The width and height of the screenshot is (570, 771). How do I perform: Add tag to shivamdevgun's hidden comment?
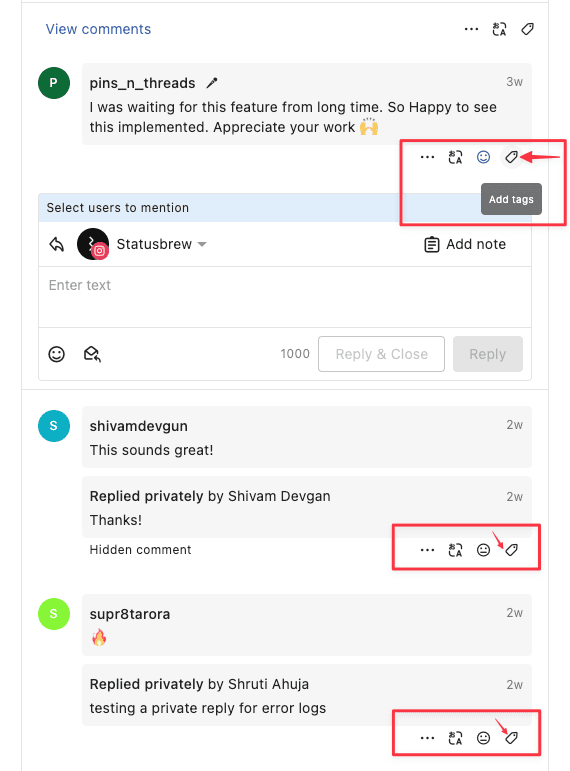pos(511,550)
